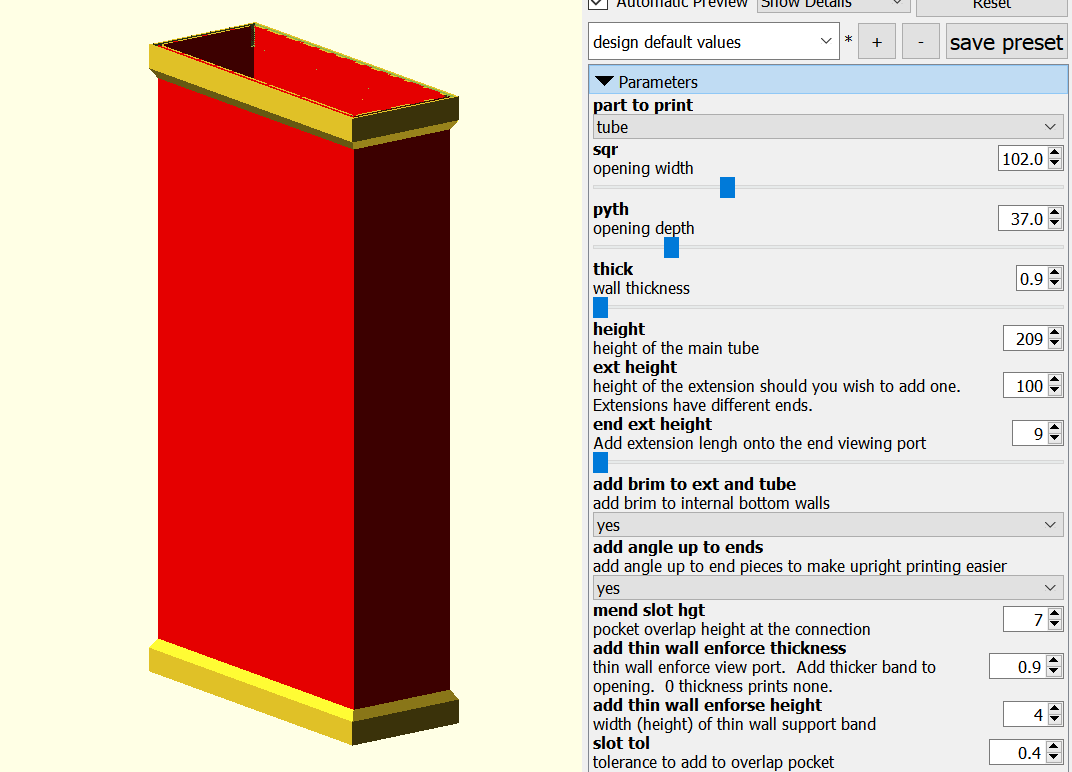Open the Show Details dropdown
This screenshot has height=772, width=1072.
(832, 5)
